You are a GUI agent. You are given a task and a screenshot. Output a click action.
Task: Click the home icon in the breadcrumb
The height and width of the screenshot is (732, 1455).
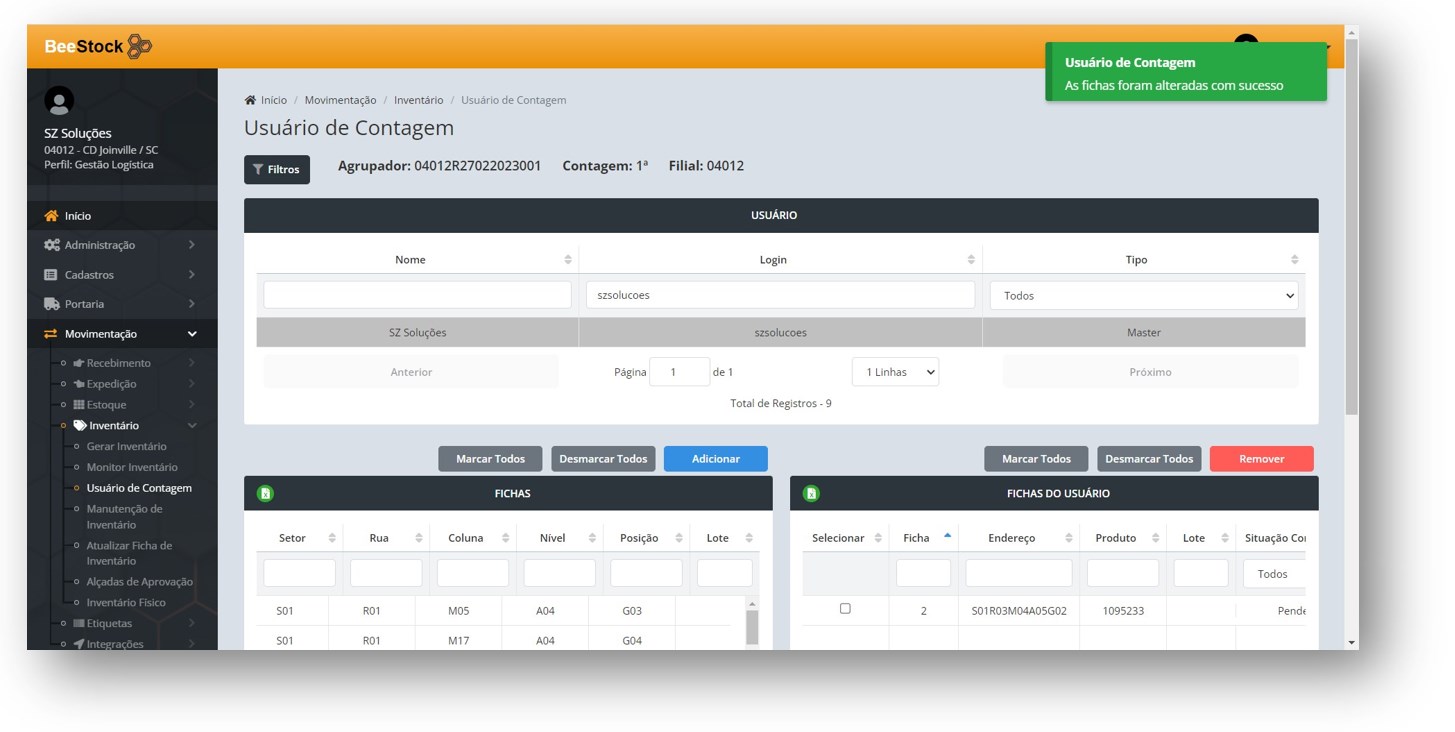tap(250, 100)
